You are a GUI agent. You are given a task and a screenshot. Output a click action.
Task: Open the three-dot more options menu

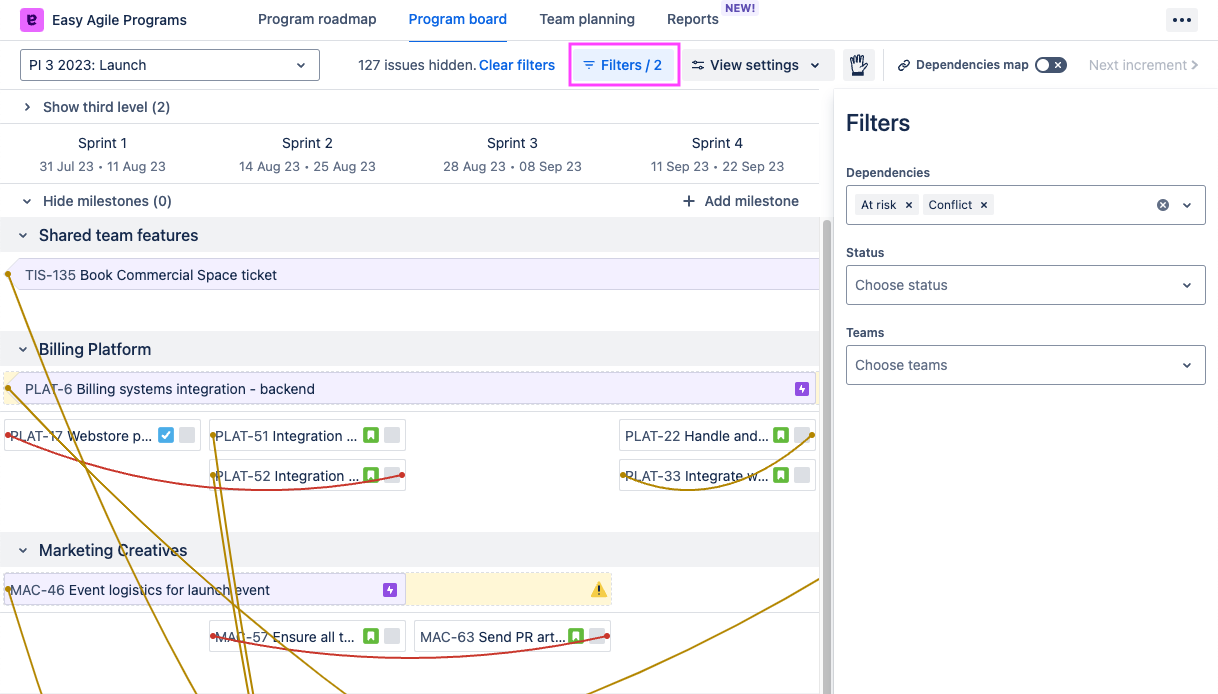pos(1181,20)
